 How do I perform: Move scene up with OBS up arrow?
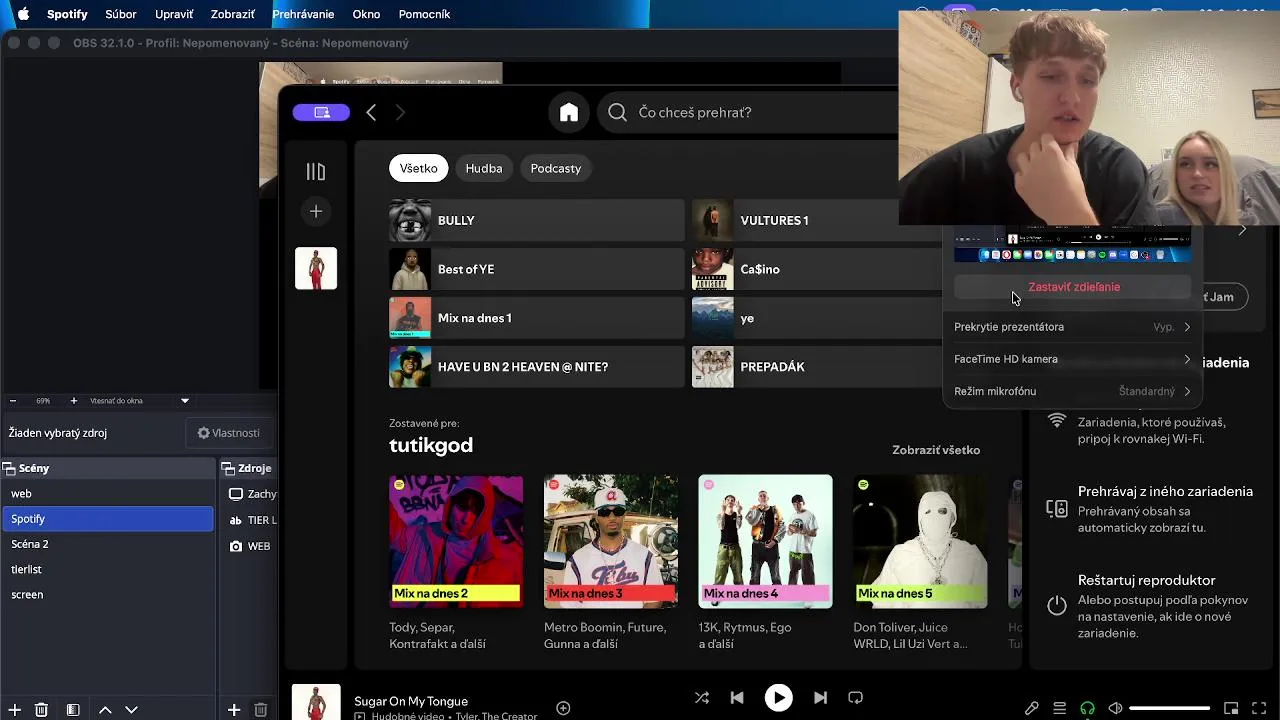tap(105, 710)
